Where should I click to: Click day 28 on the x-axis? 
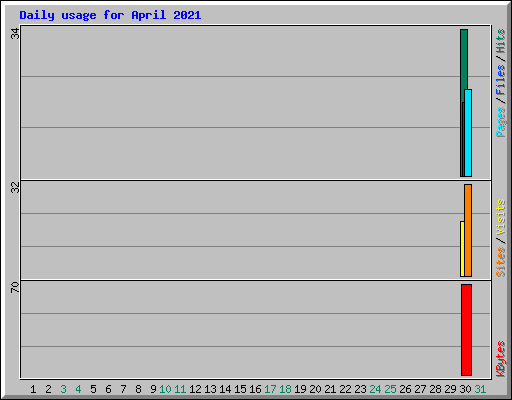click(x=435, y=389)
